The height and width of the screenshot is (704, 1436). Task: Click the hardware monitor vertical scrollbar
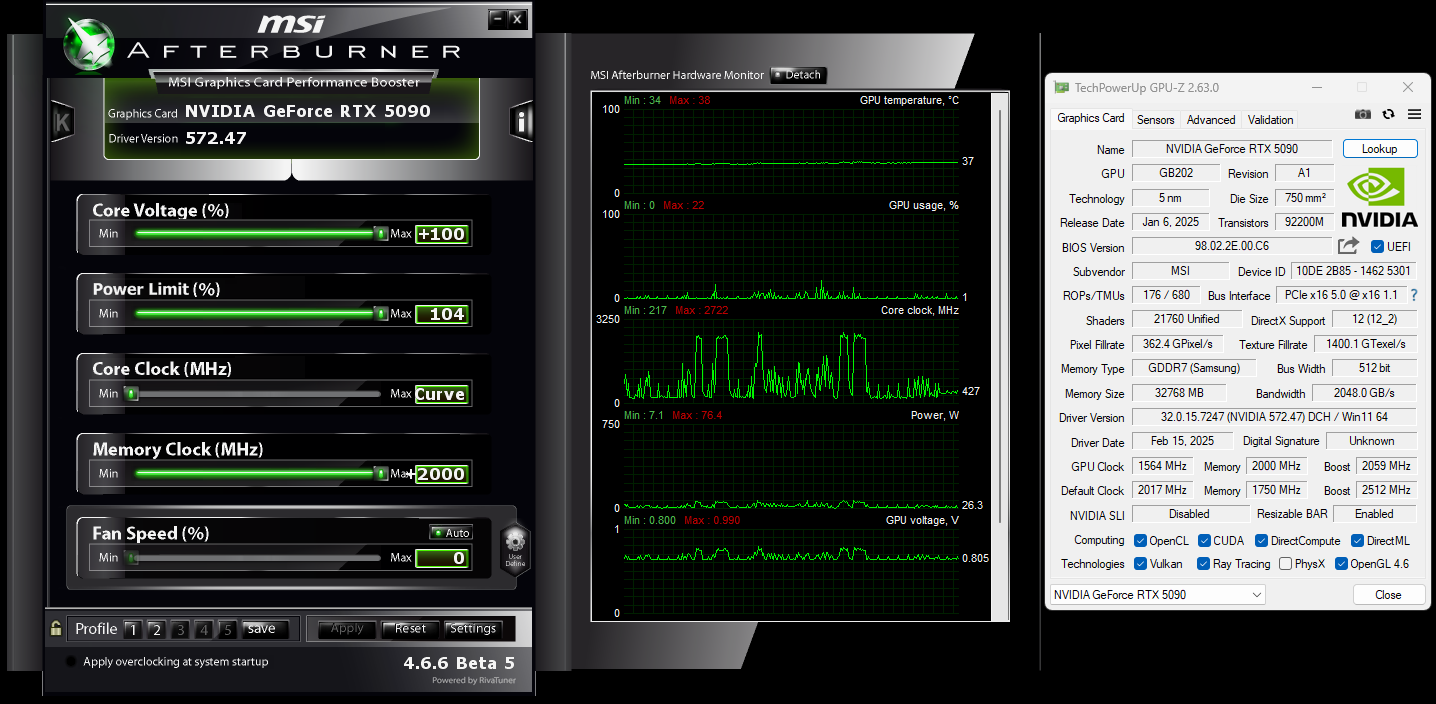click(x=1001, y=314)
